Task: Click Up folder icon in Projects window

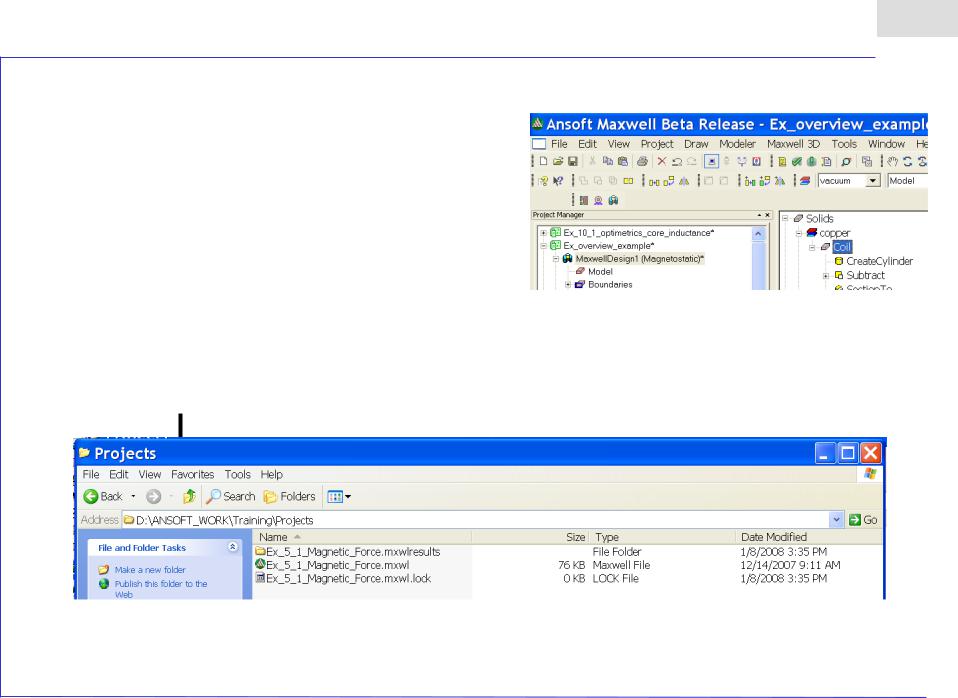Action: click(x=189, y=496)
